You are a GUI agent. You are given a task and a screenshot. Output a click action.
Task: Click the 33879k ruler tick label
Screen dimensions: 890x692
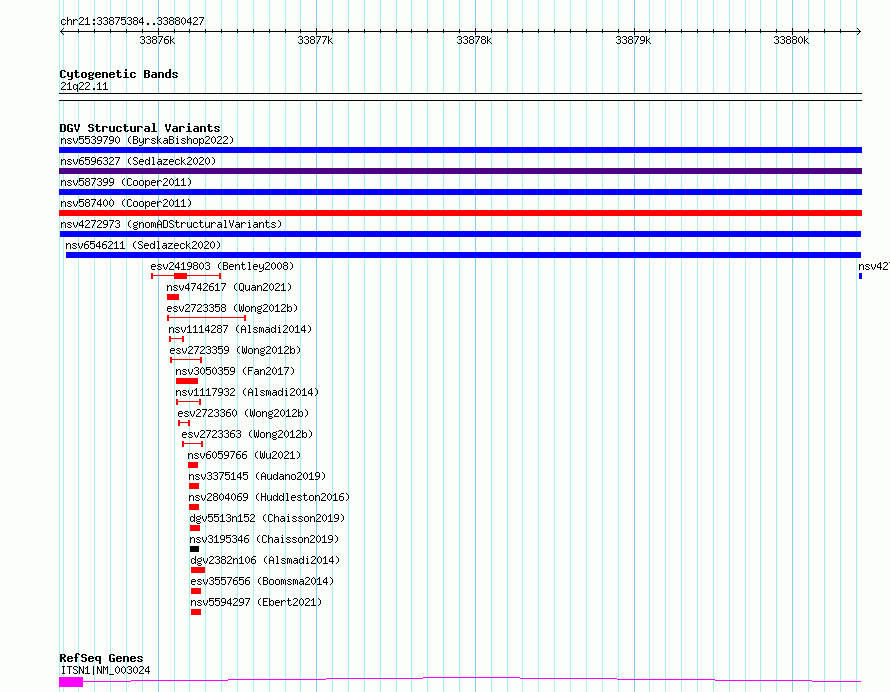point(633,40)
